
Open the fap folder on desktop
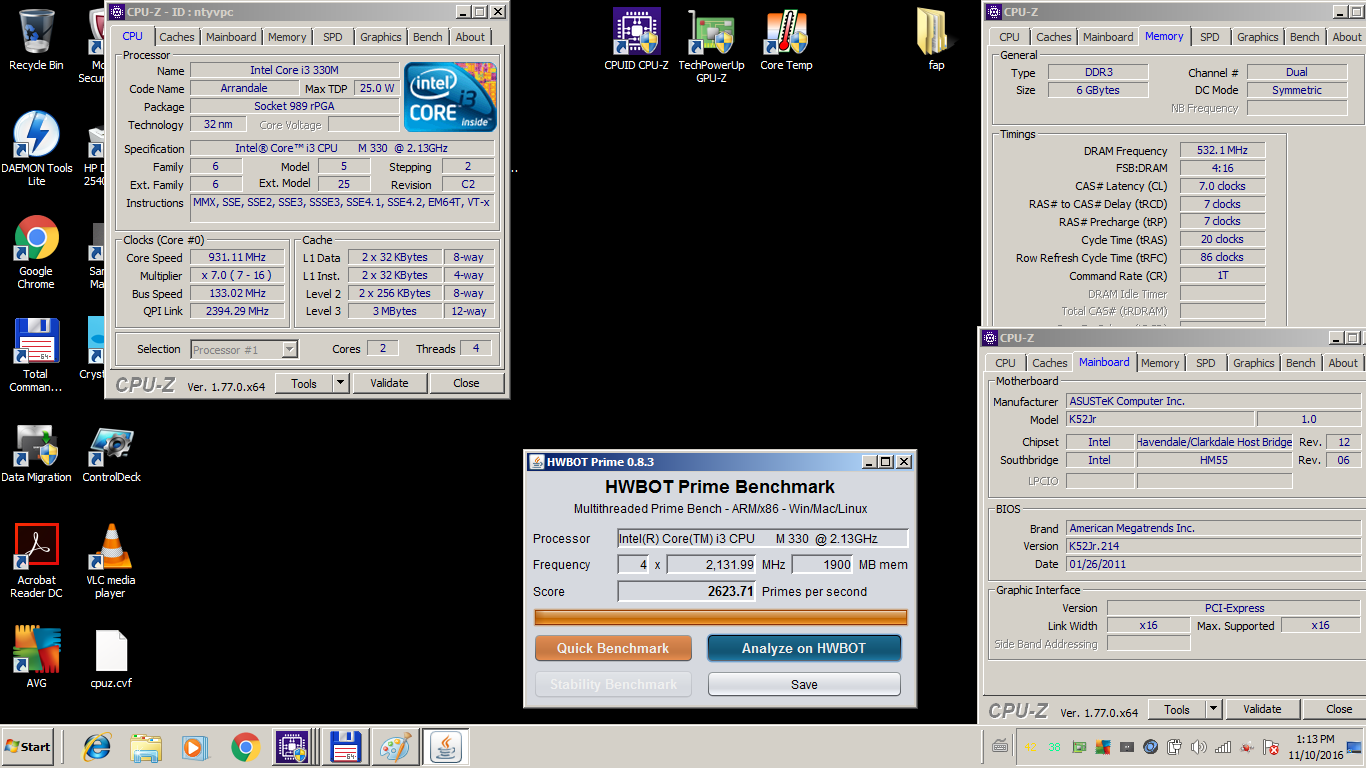pos(936,40)
